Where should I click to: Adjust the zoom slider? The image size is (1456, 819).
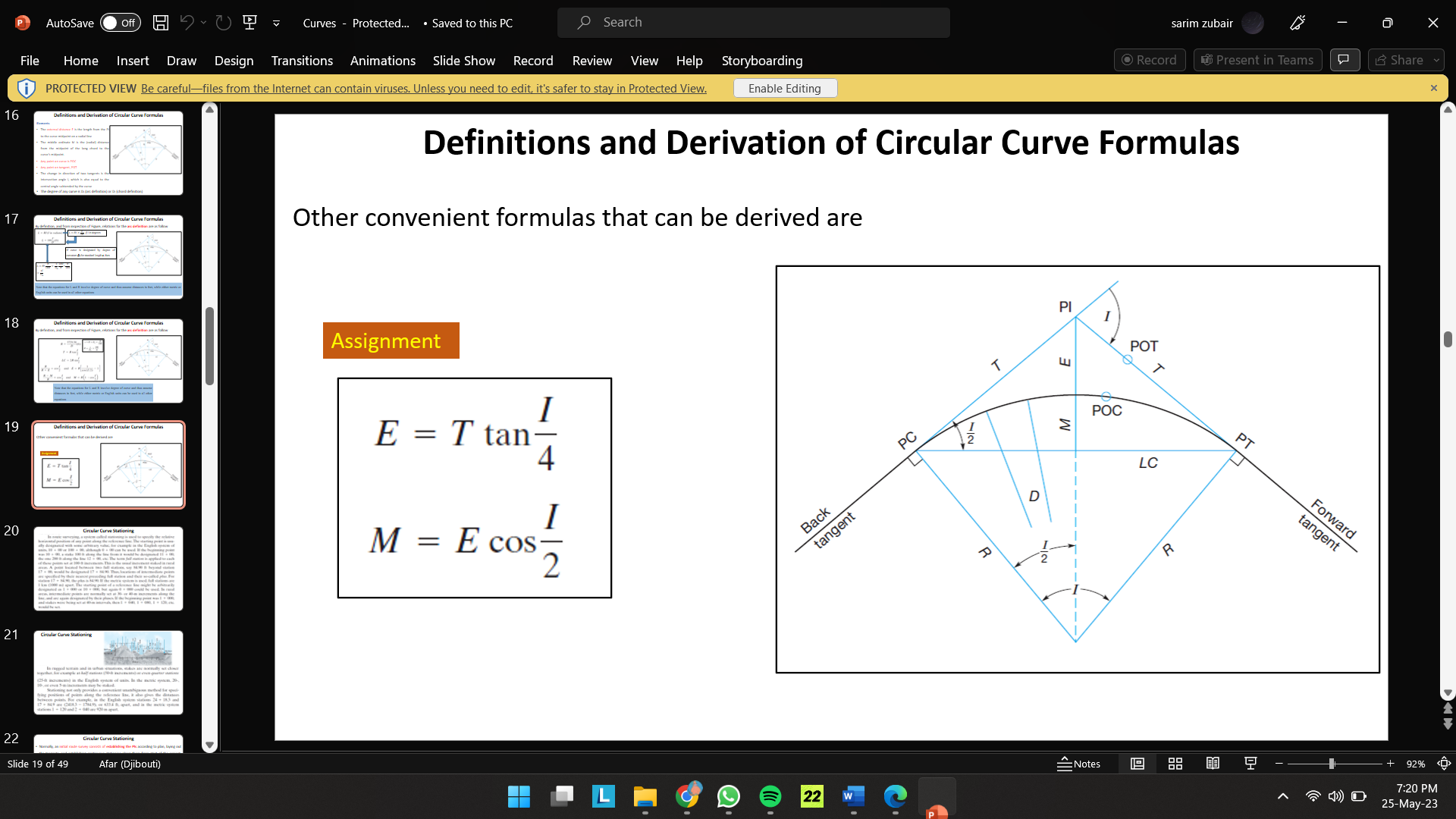pyautogui.click(x=1332, y=764)
